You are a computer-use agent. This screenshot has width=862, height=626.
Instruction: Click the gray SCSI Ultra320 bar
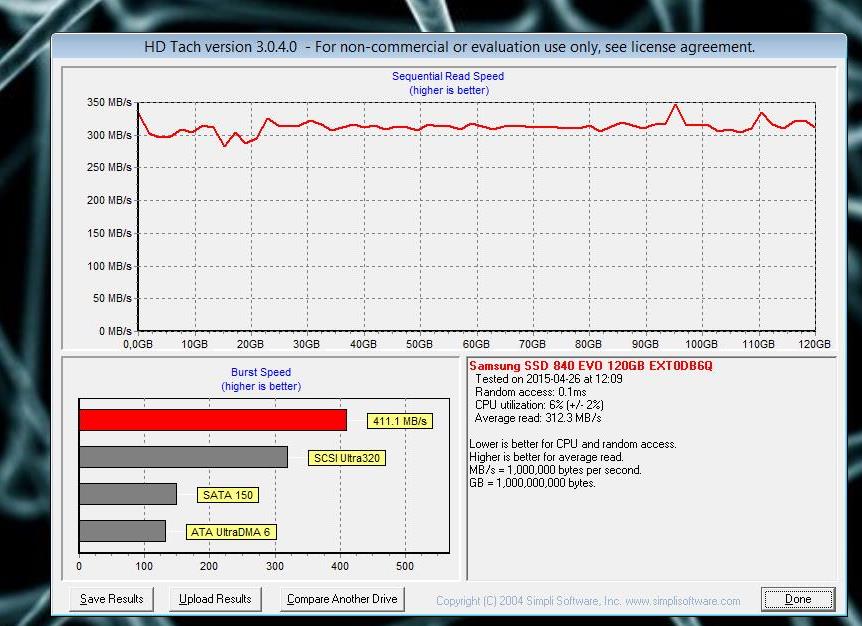point(184,457)
